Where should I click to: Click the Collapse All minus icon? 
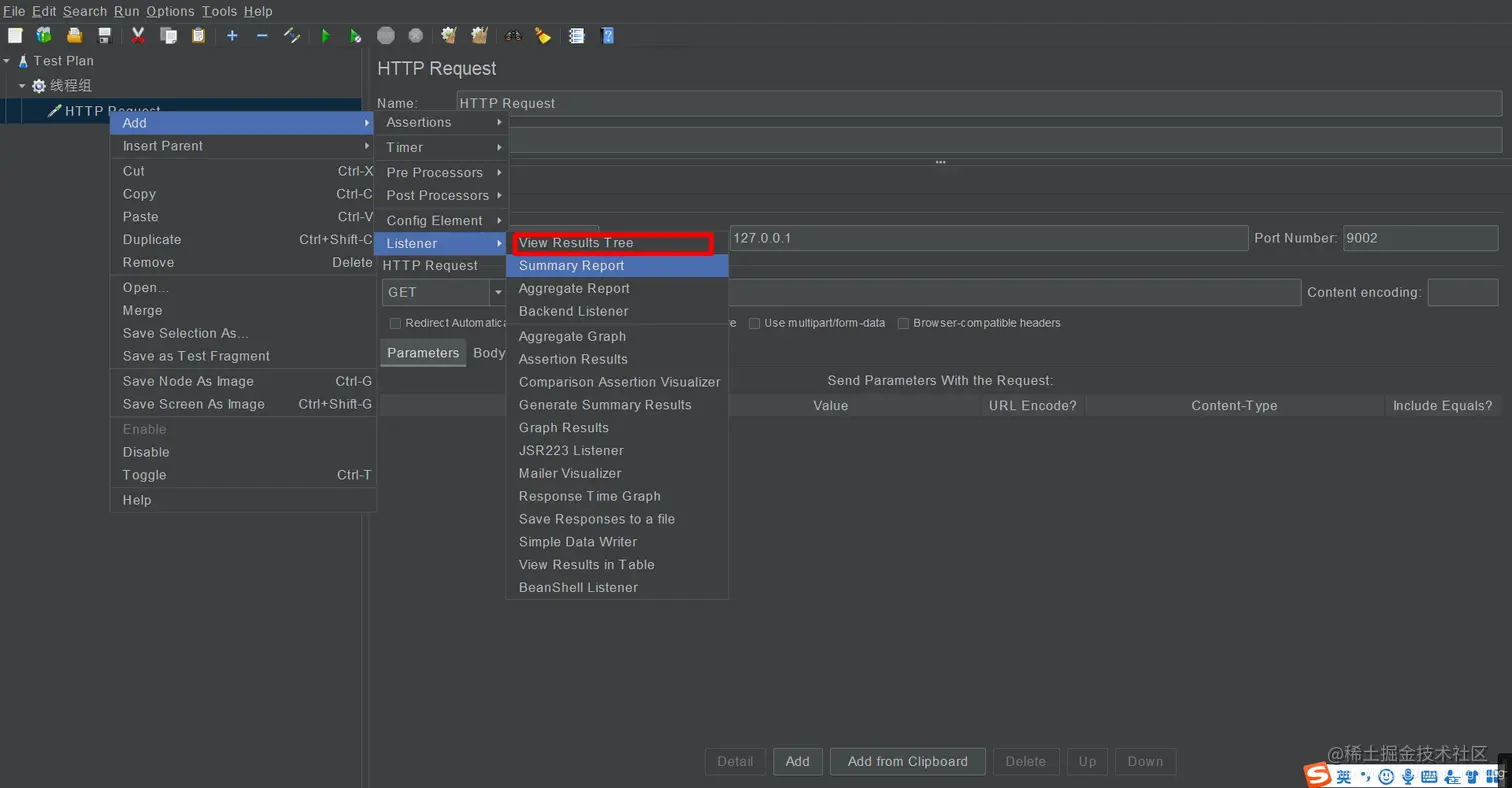tap(262, 35)
